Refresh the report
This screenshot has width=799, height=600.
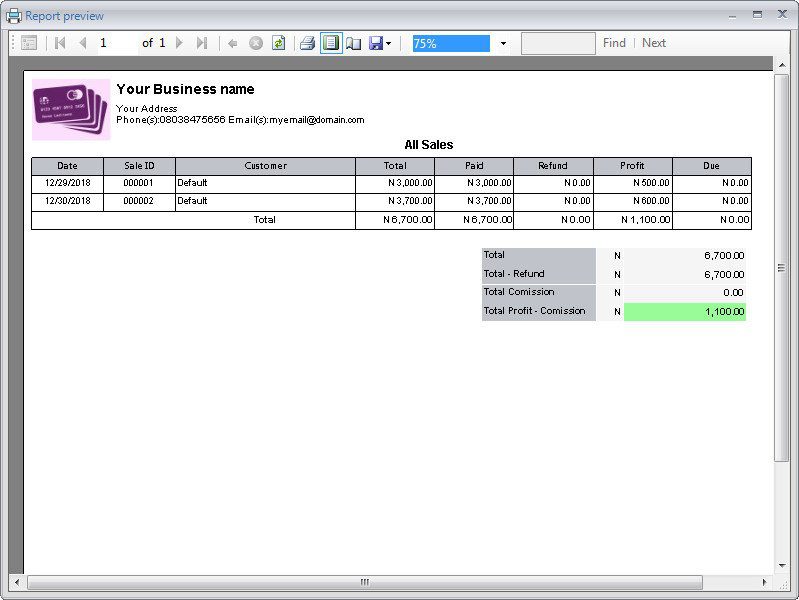click(278, 43)
